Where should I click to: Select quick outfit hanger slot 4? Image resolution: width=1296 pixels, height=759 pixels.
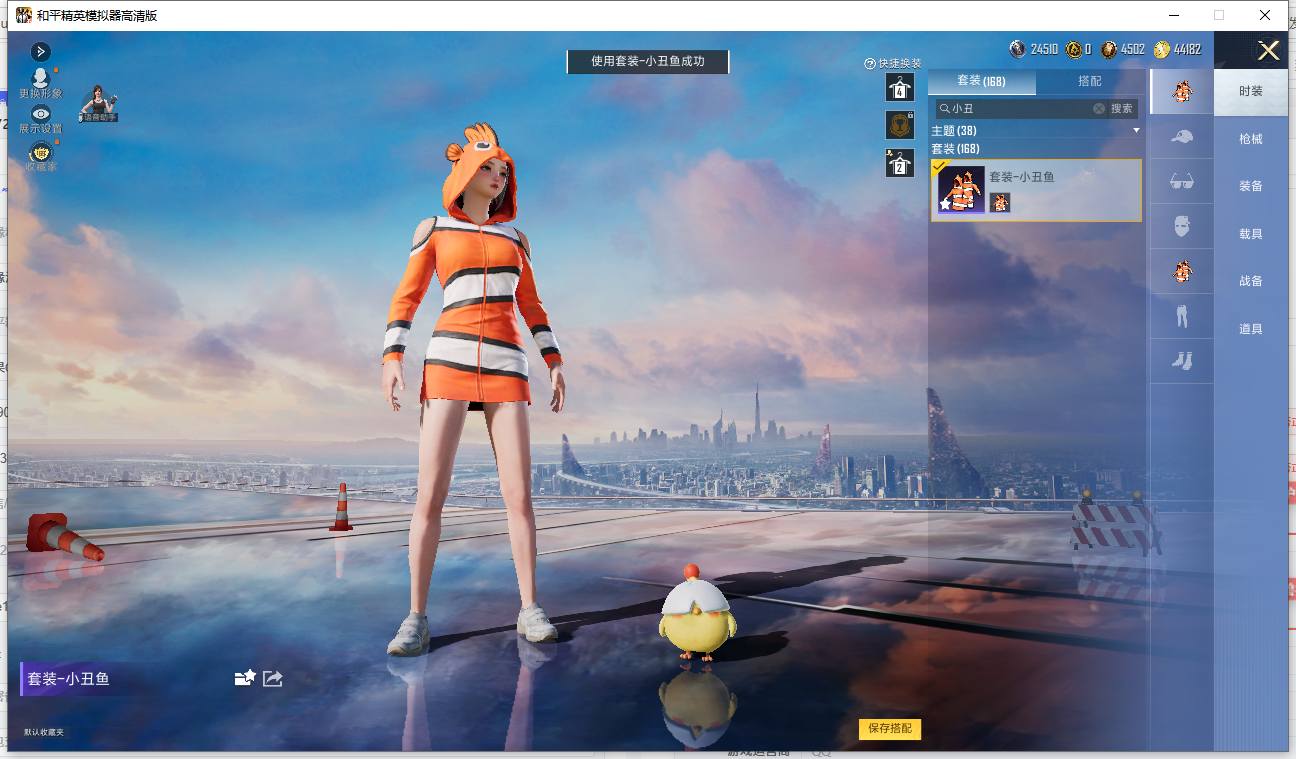pyautogui.click(x=900, y=88)
